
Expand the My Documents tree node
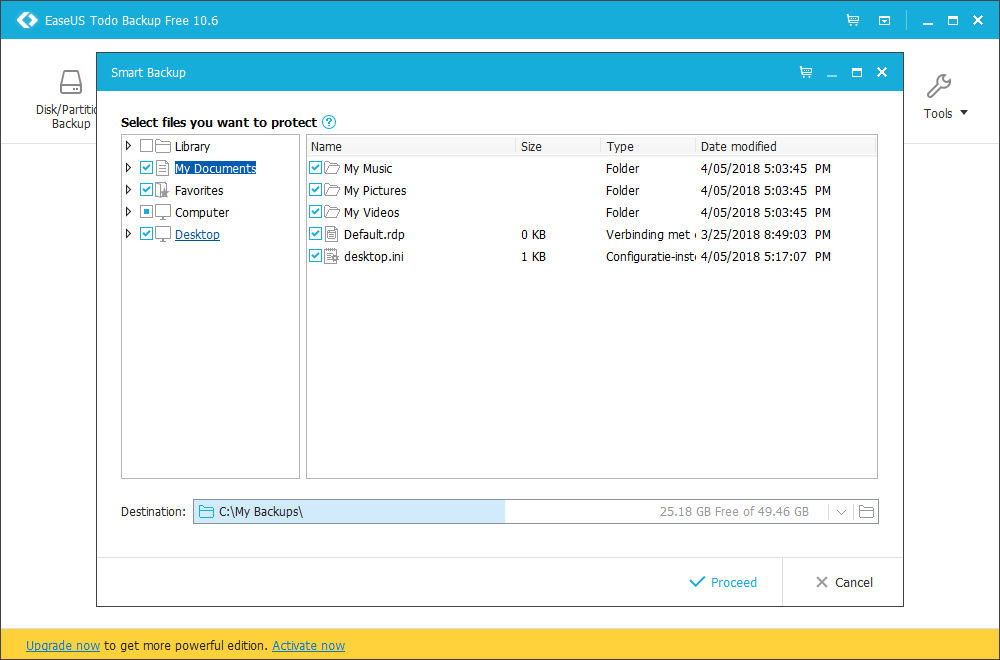point(128,168)
